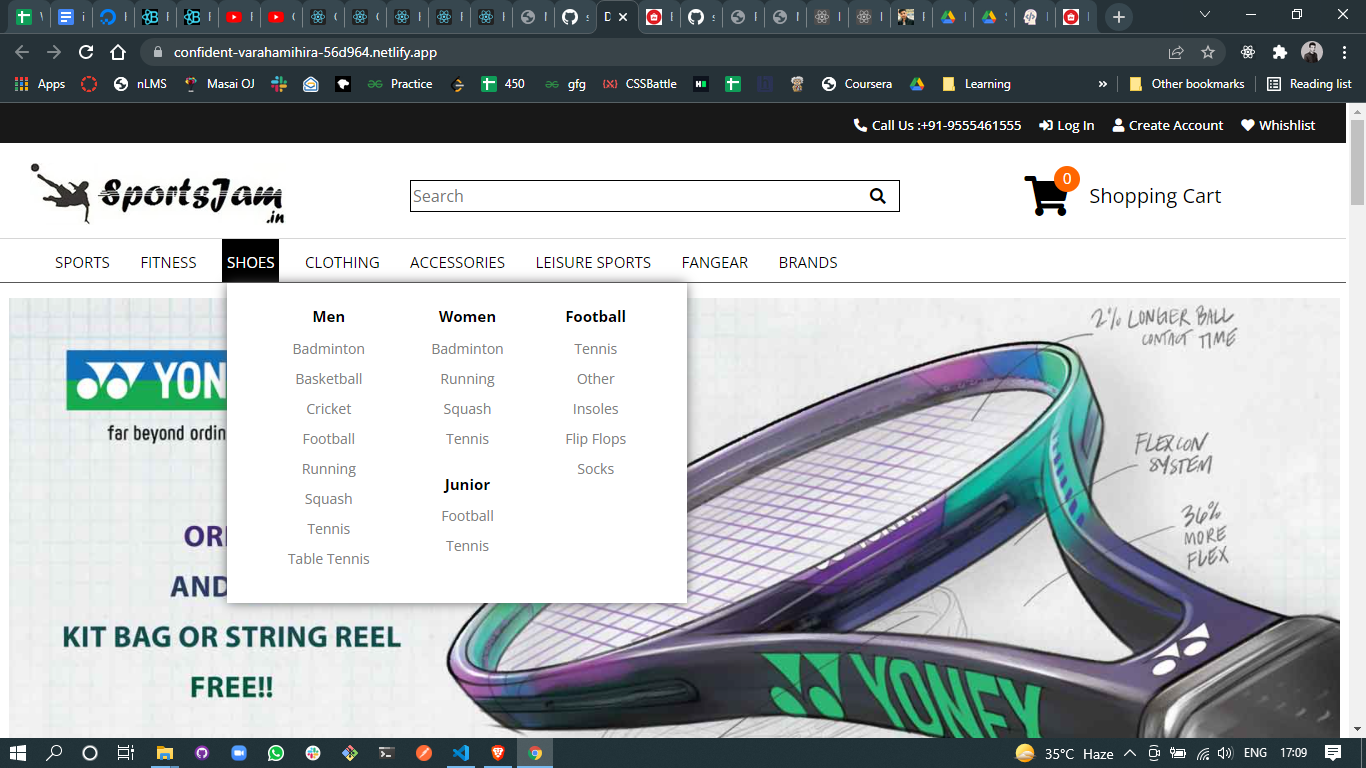Open the Chrome extensions puzzle icon
The image size is (1366, 768).
click(x=1279, y=52)
